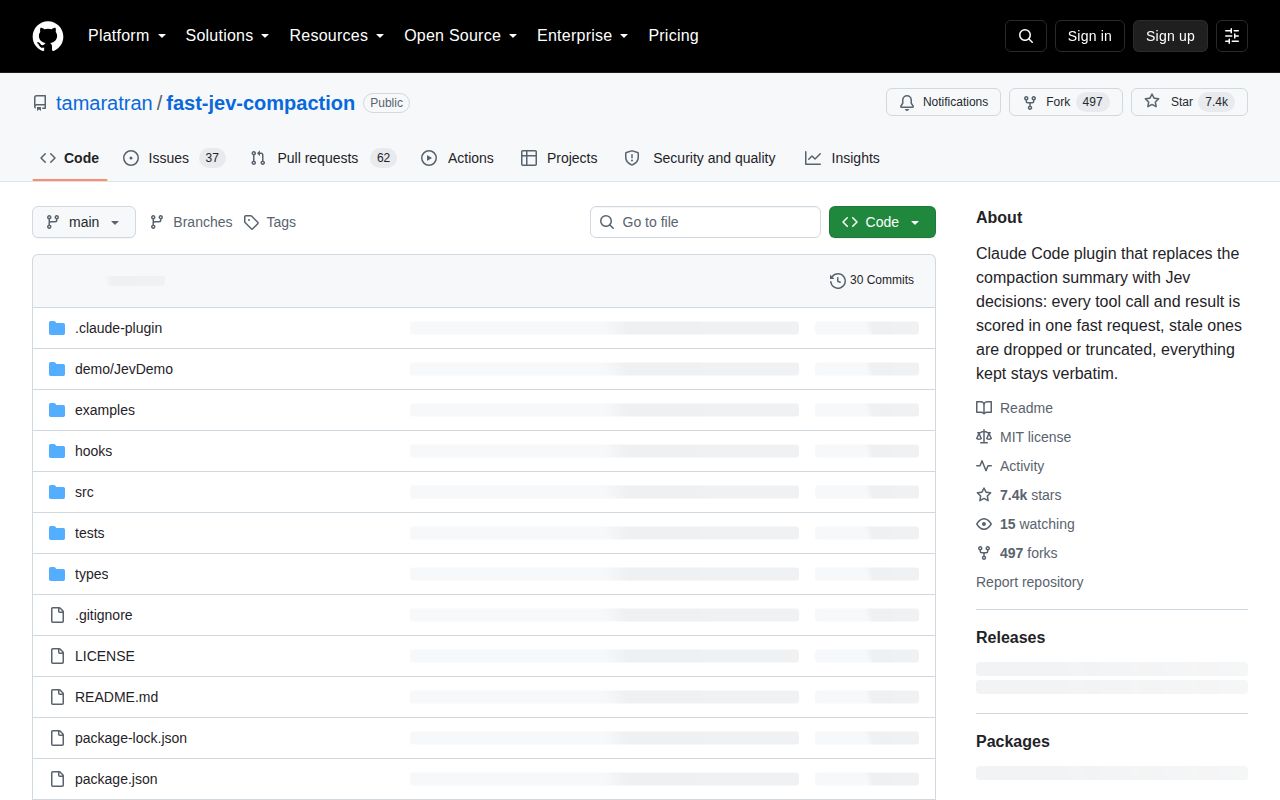Image resolution: width=1280 pixels, height=800 pixels.
Task: Open the examples folder name
Action: (x=105, y=410)
